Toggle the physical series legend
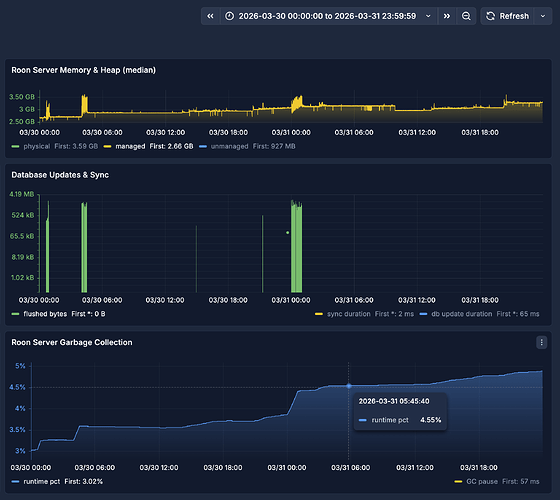 click(37, 146)
